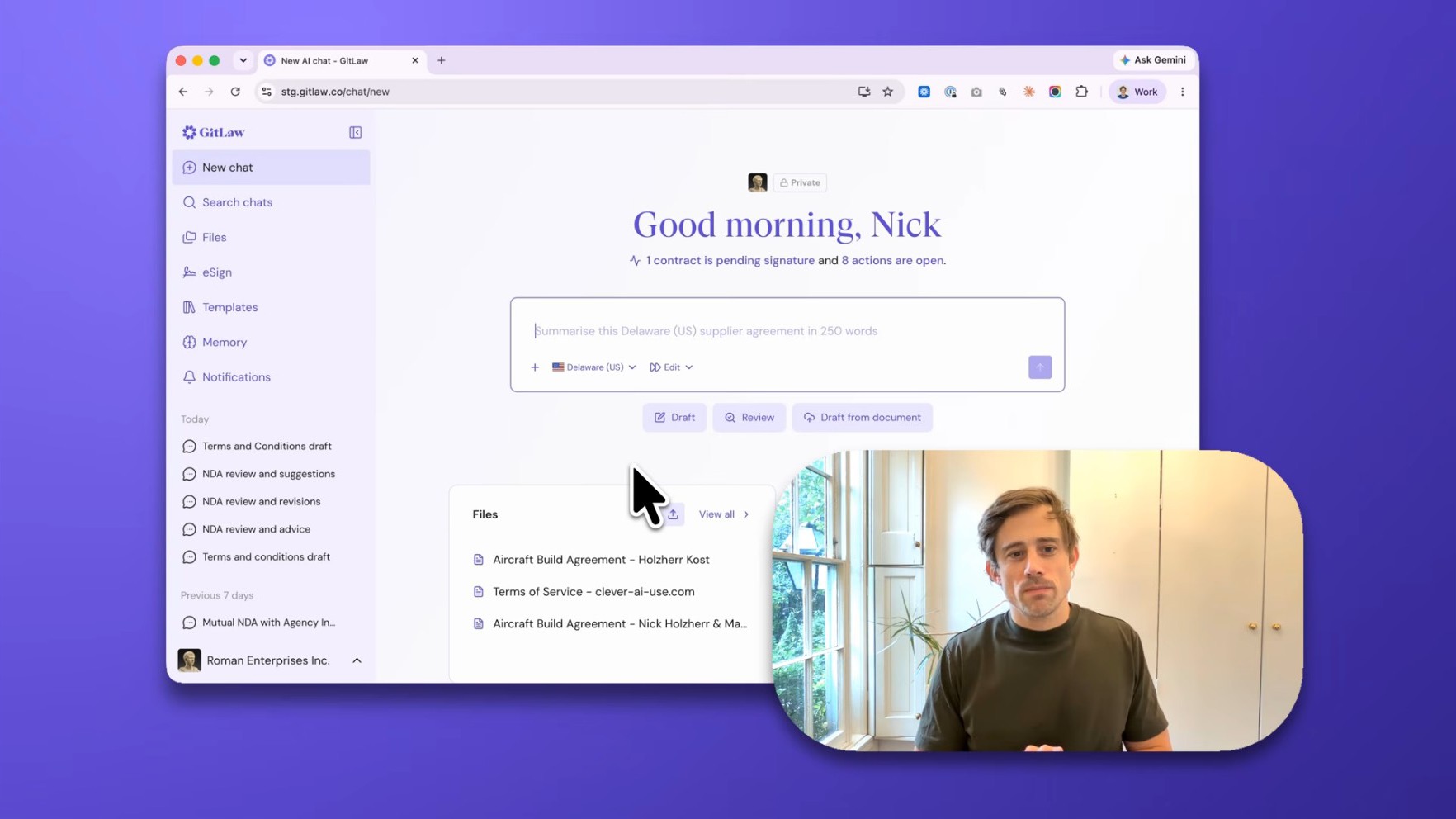
Task: Click the user avatar beside Private
Action: [757, 182]
